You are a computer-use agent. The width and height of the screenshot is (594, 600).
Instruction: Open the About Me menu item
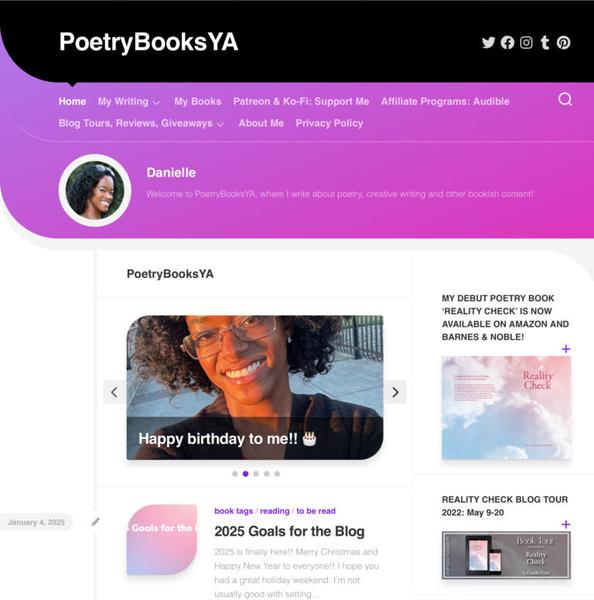[x=261, y=124]
